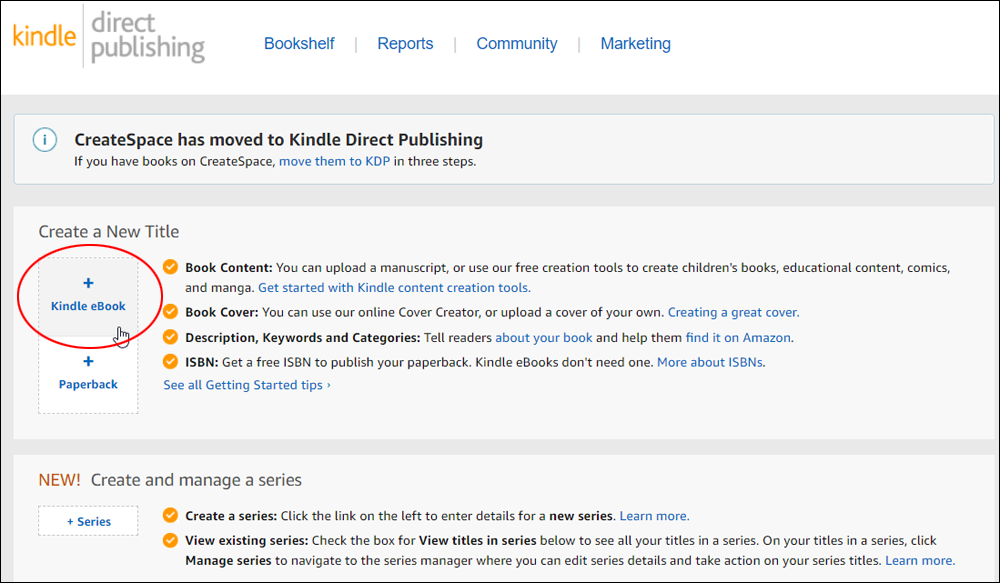Click the 'Create a New Title' heading

pyautogui.click(x=108, y=232)
